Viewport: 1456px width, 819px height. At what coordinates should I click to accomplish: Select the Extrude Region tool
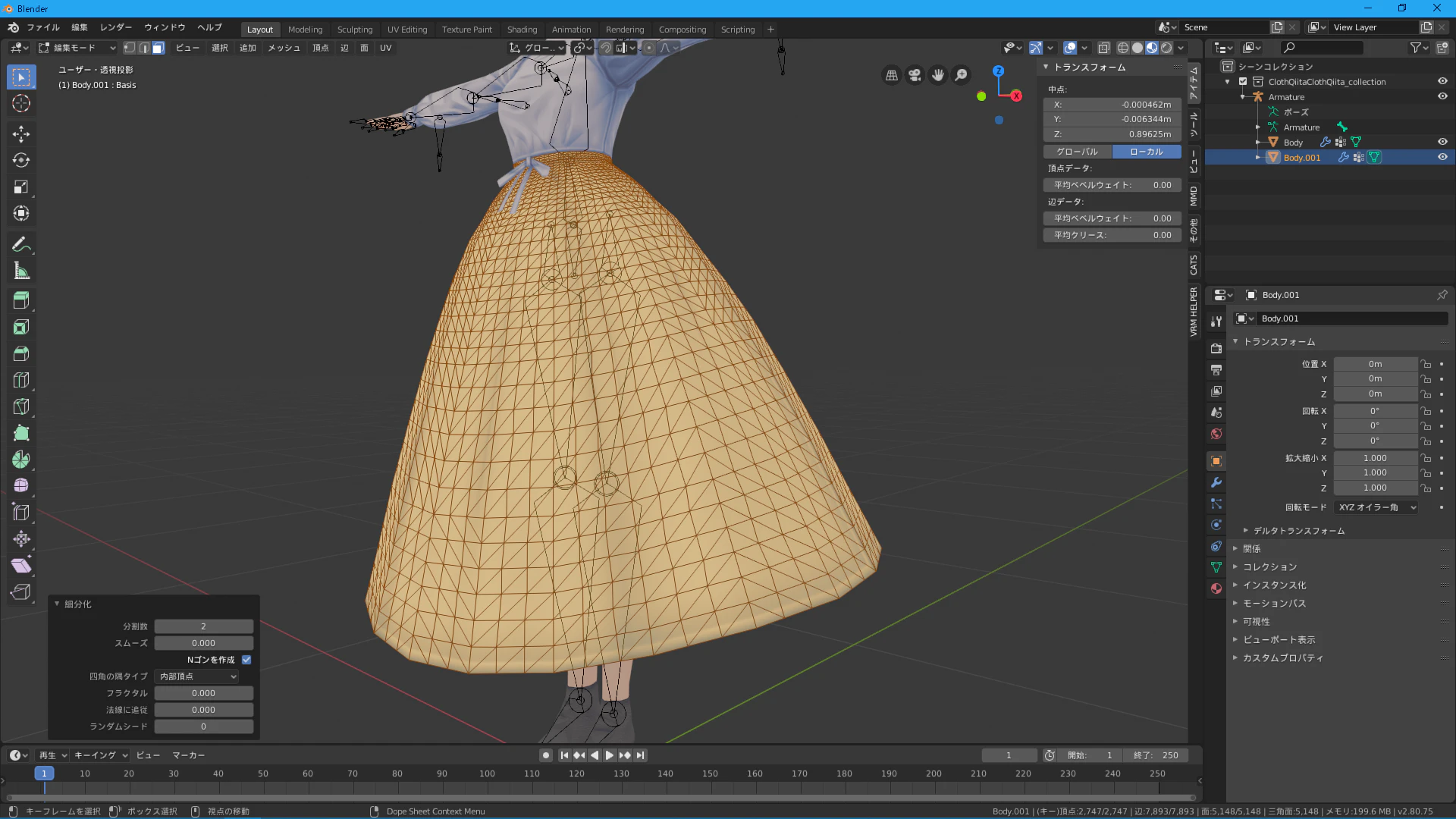21,300
